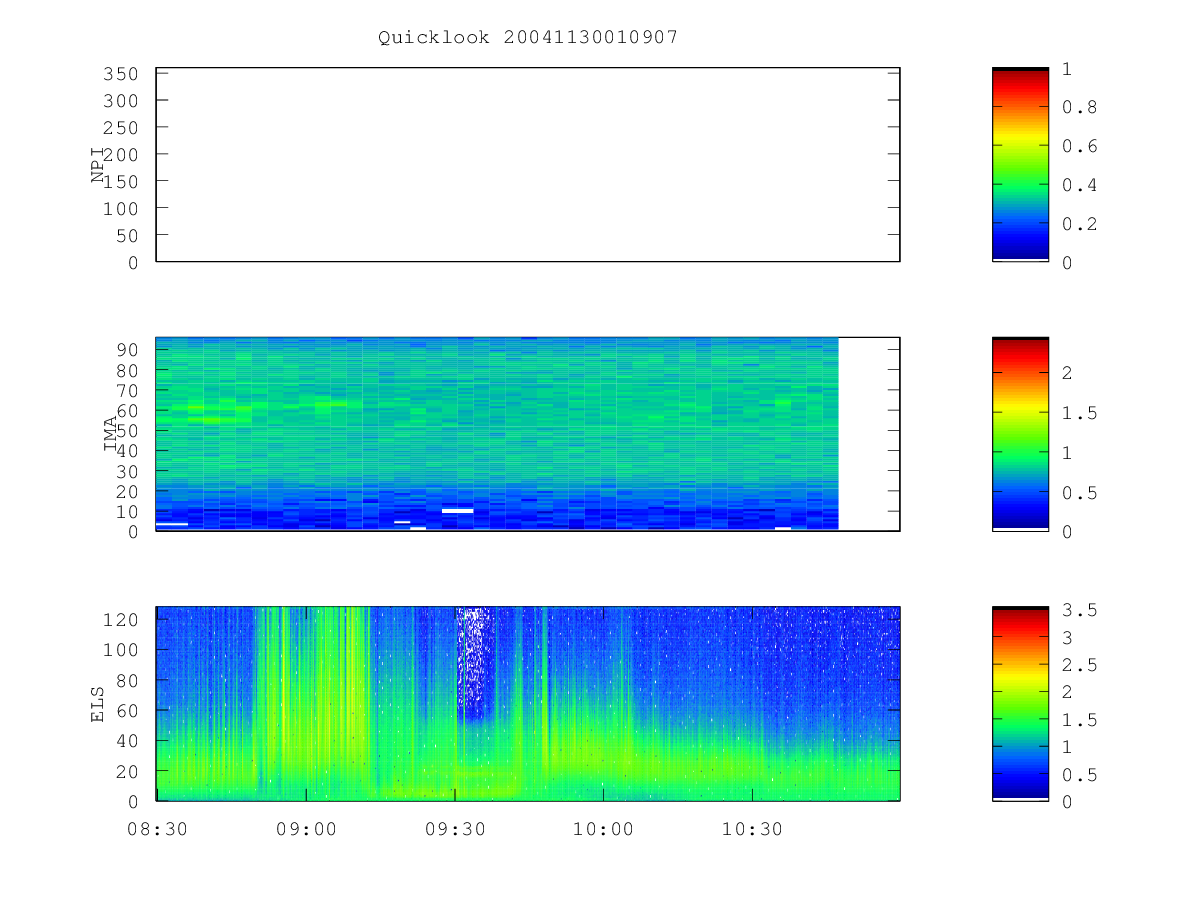This screenshot has width=1200, height=900.
Task: Click the IMA axis label
Action: (x=111, y=434)
